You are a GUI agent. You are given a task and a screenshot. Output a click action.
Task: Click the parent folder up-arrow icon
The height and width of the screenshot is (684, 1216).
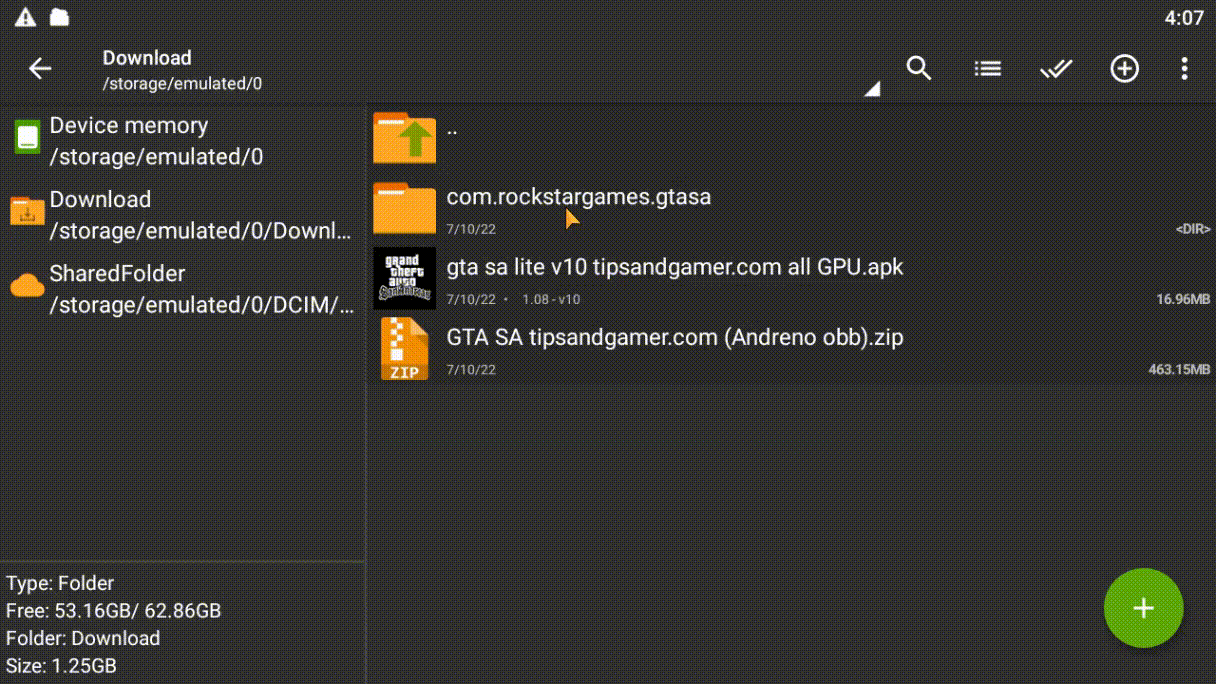pyautogui.click(x=405, y=137)
